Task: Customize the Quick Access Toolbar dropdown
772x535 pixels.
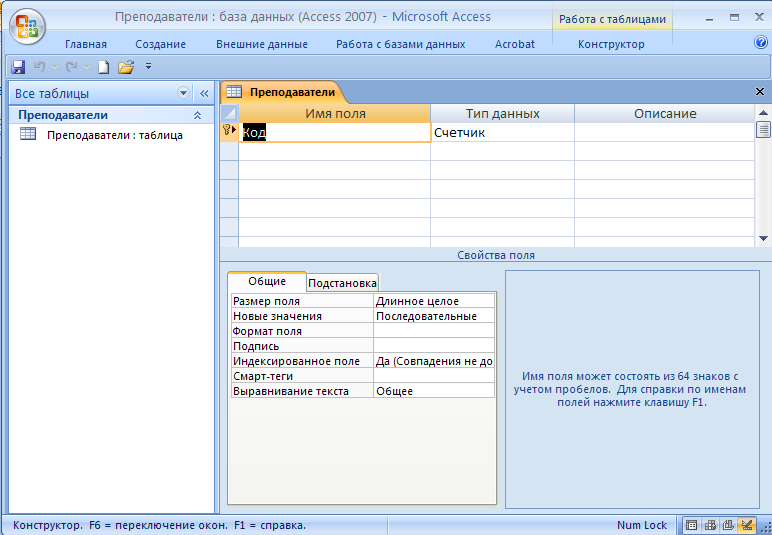Action: (148, 66)
